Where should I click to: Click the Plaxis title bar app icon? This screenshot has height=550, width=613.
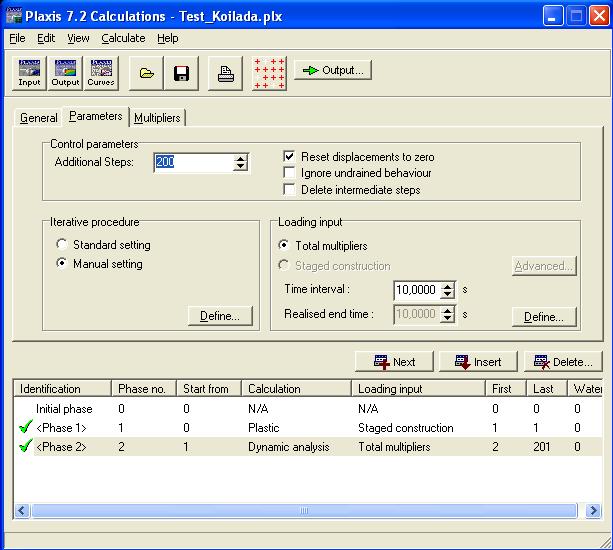(x=14, y=16)
